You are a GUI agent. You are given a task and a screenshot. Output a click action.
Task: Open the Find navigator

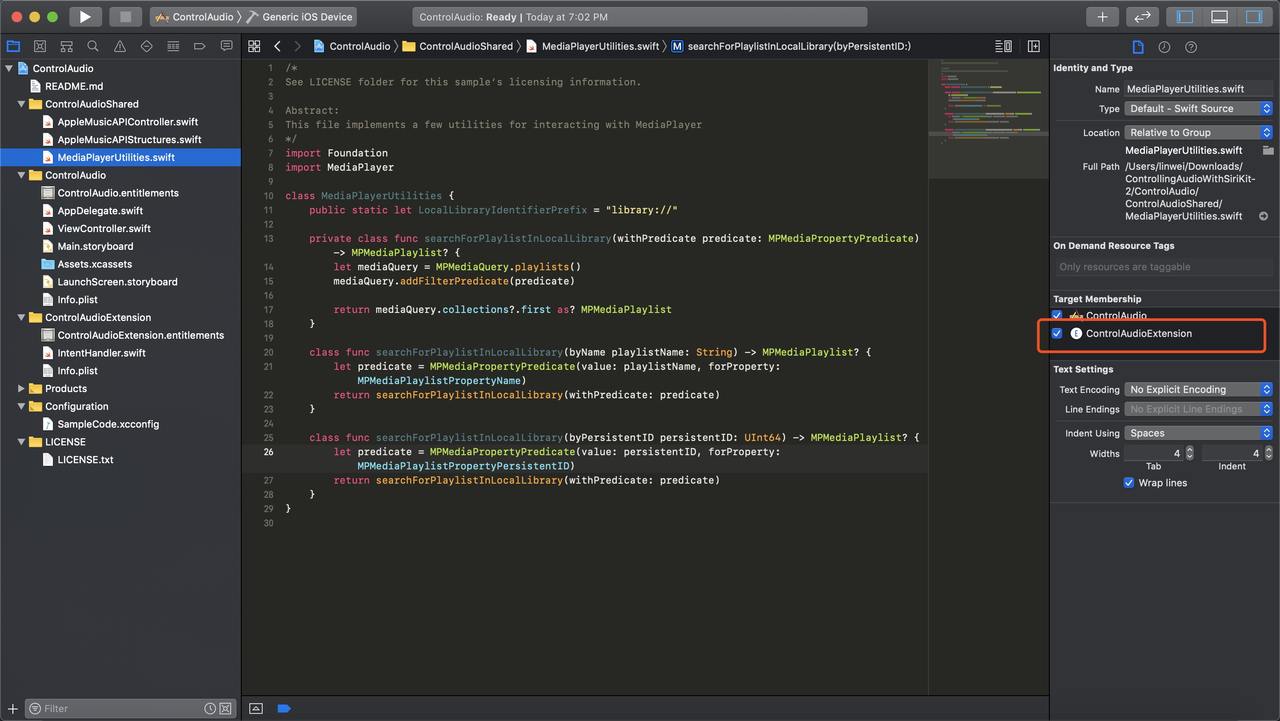(x=93, y=46)
